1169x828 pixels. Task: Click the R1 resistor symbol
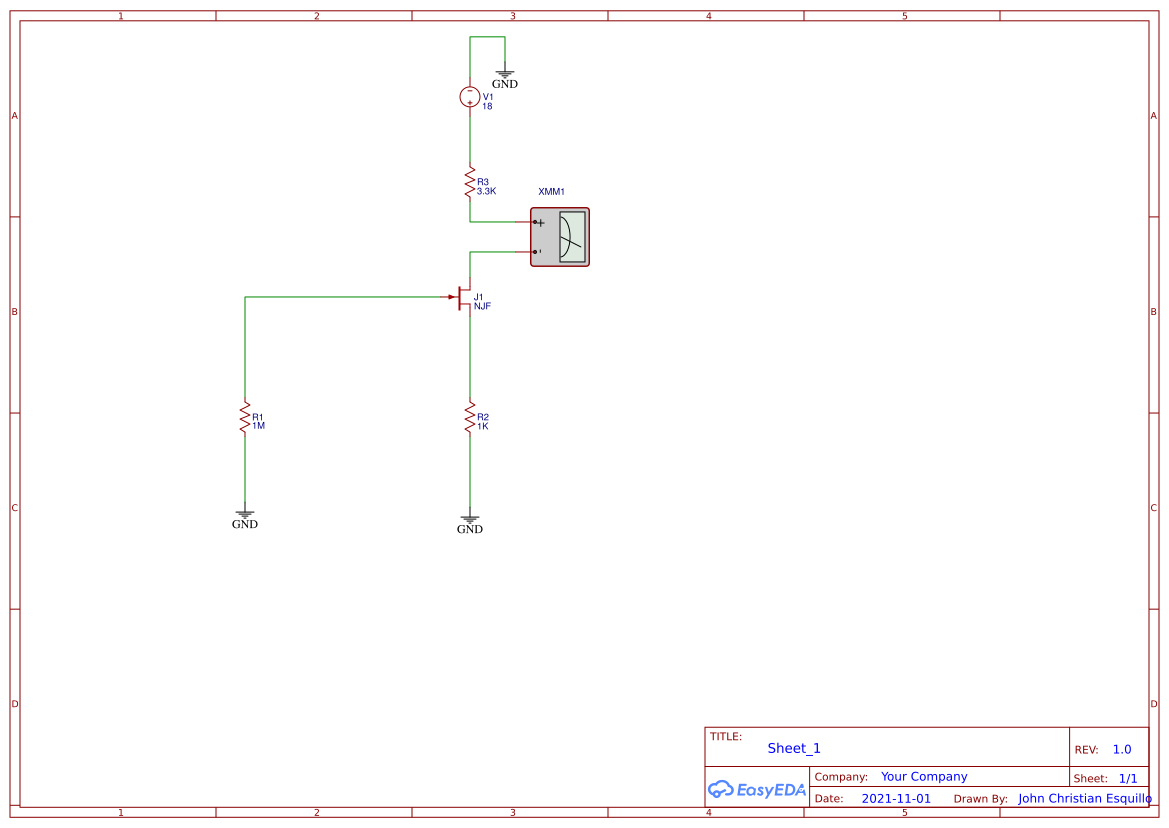tap(245, 418)
